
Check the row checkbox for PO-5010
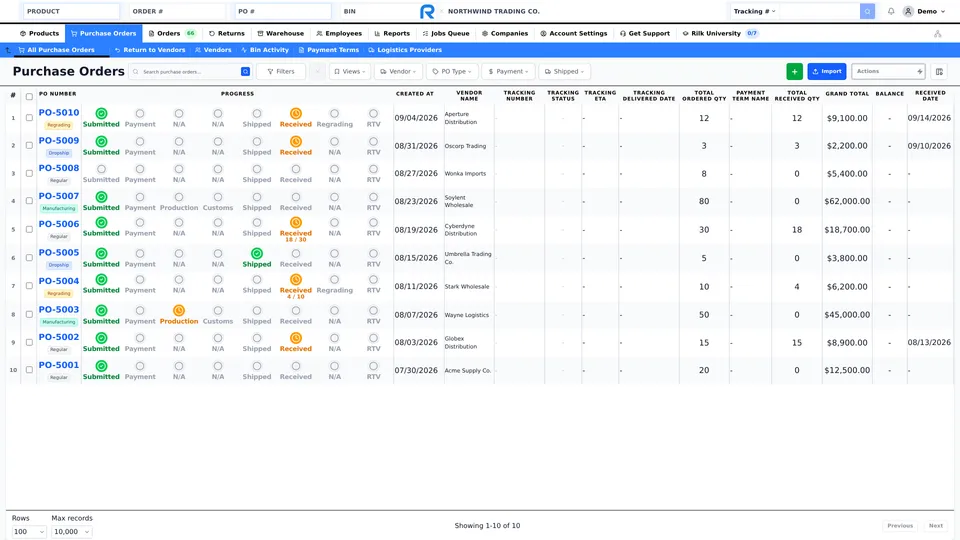point(29,118)
